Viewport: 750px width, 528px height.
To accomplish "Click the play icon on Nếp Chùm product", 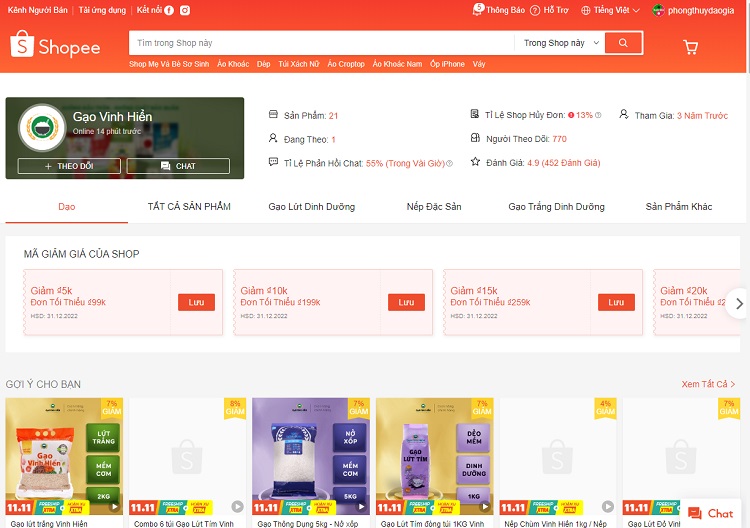I will click(607, 506).
